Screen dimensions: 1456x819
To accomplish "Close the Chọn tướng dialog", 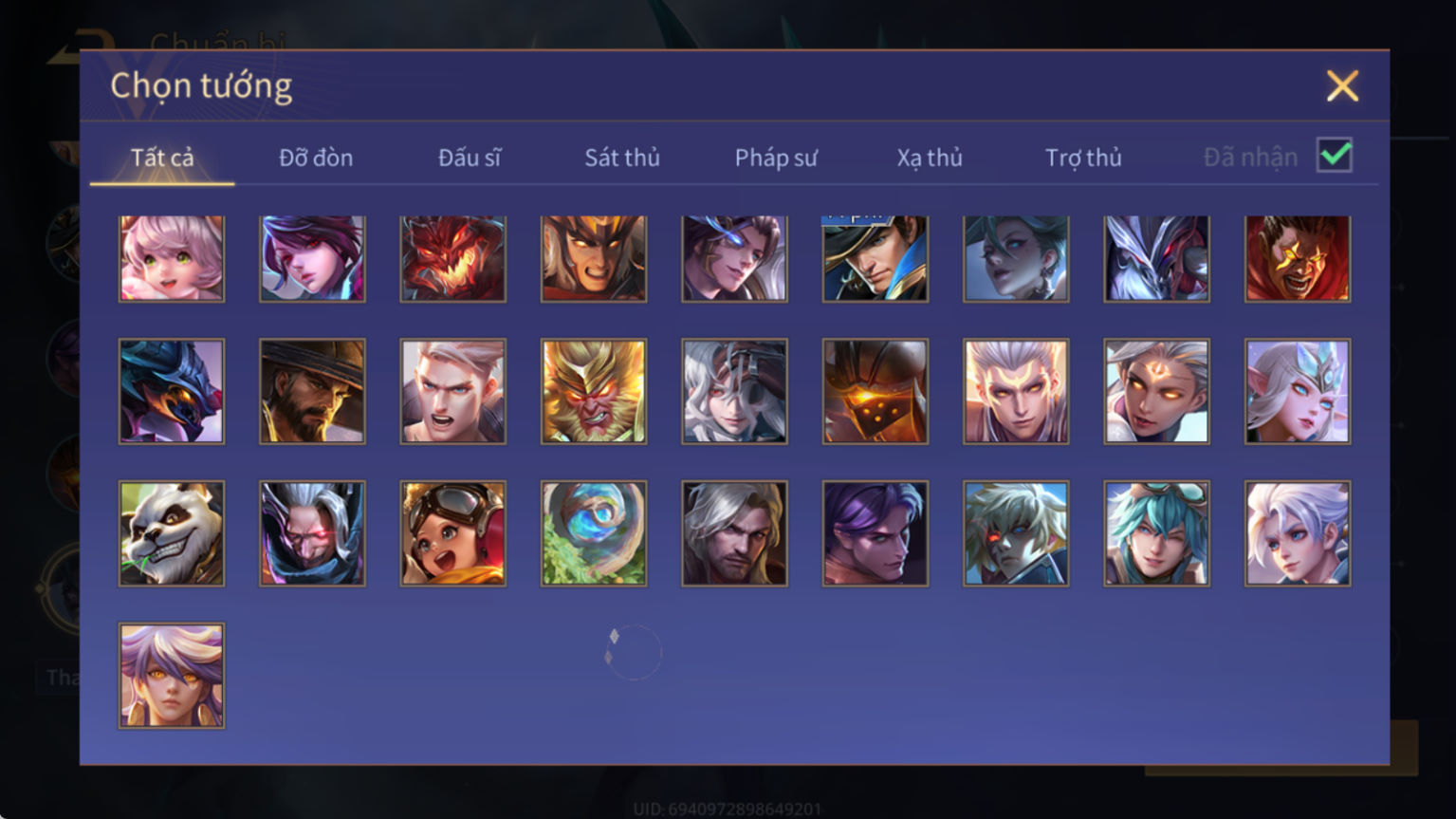I will click(x=1342, y=85).
